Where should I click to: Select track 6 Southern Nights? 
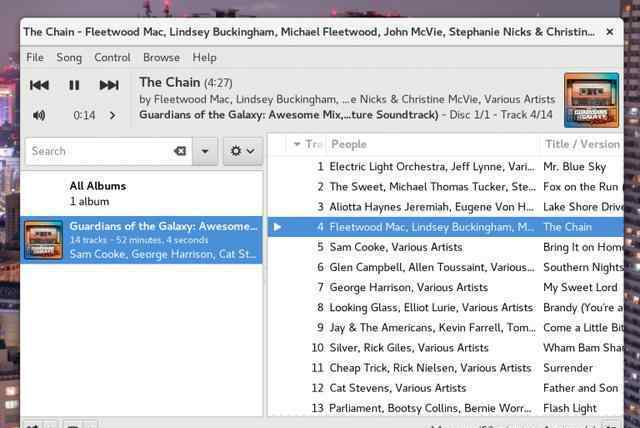coord(446,267)
